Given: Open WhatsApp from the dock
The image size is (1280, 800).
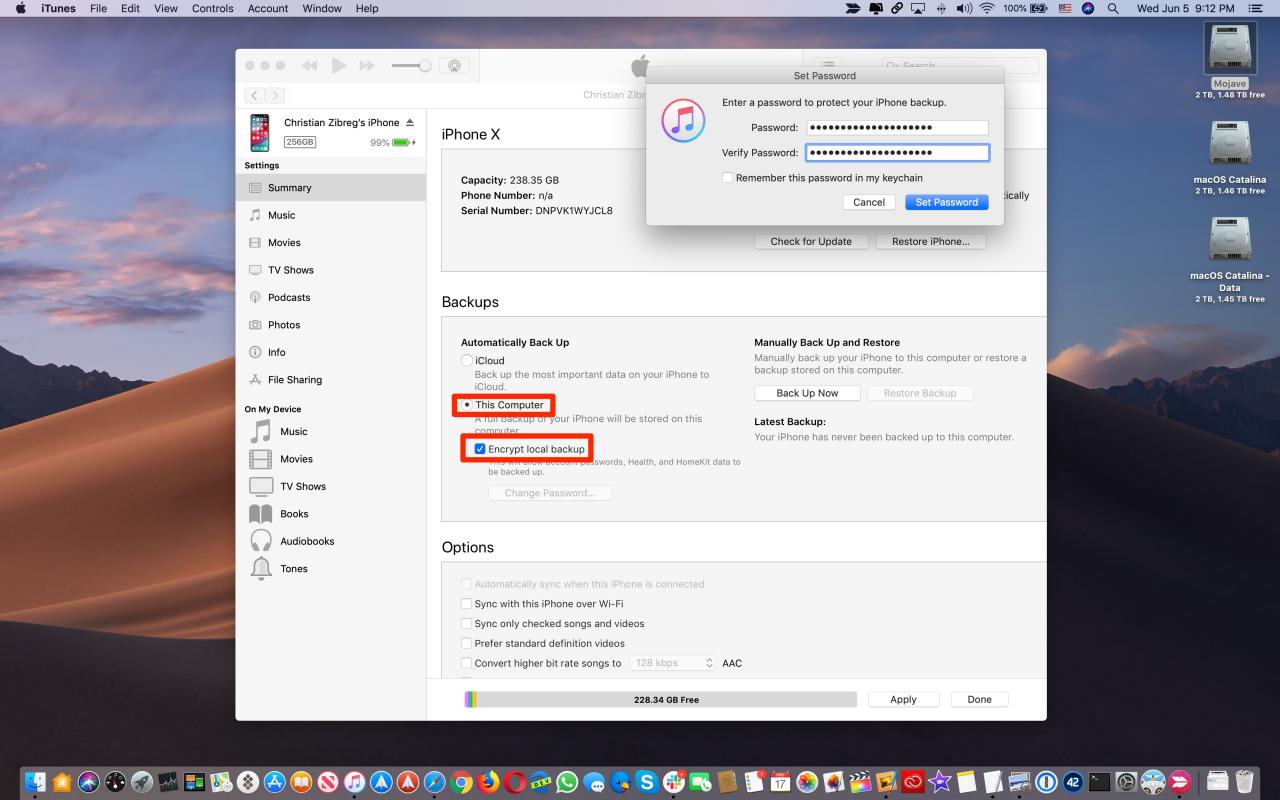Looking at the screenshot, I should pos(567,782).
